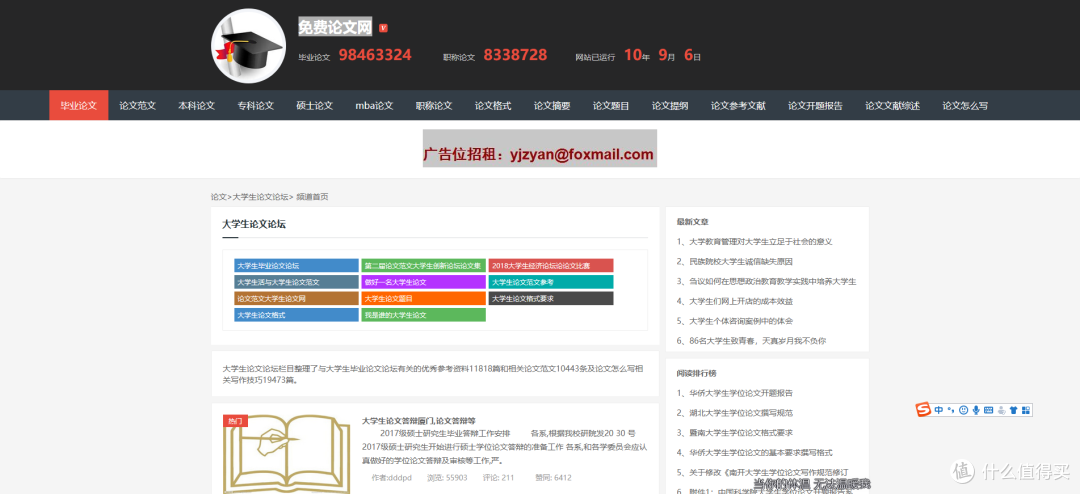
Task: Go to 论文摘要 in the nav bar
Action: (552, 105)
